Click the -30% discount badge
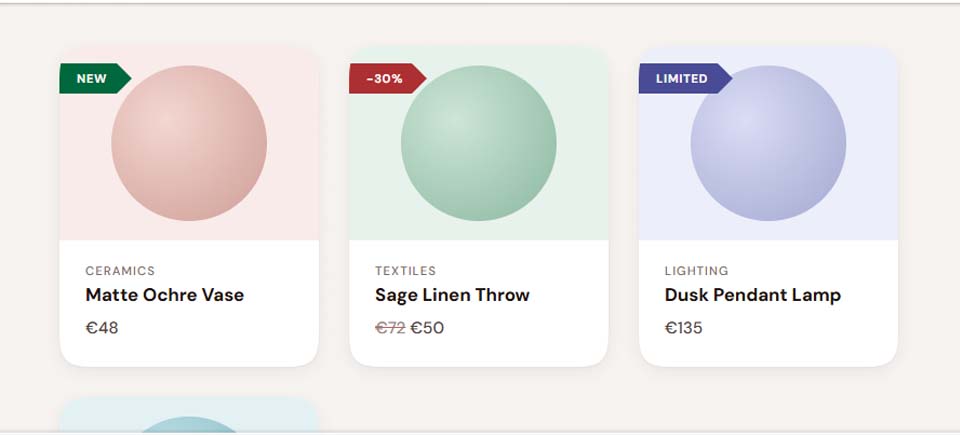Image resolution: width=960 pixels, height=435 pixels. [385, 79]
